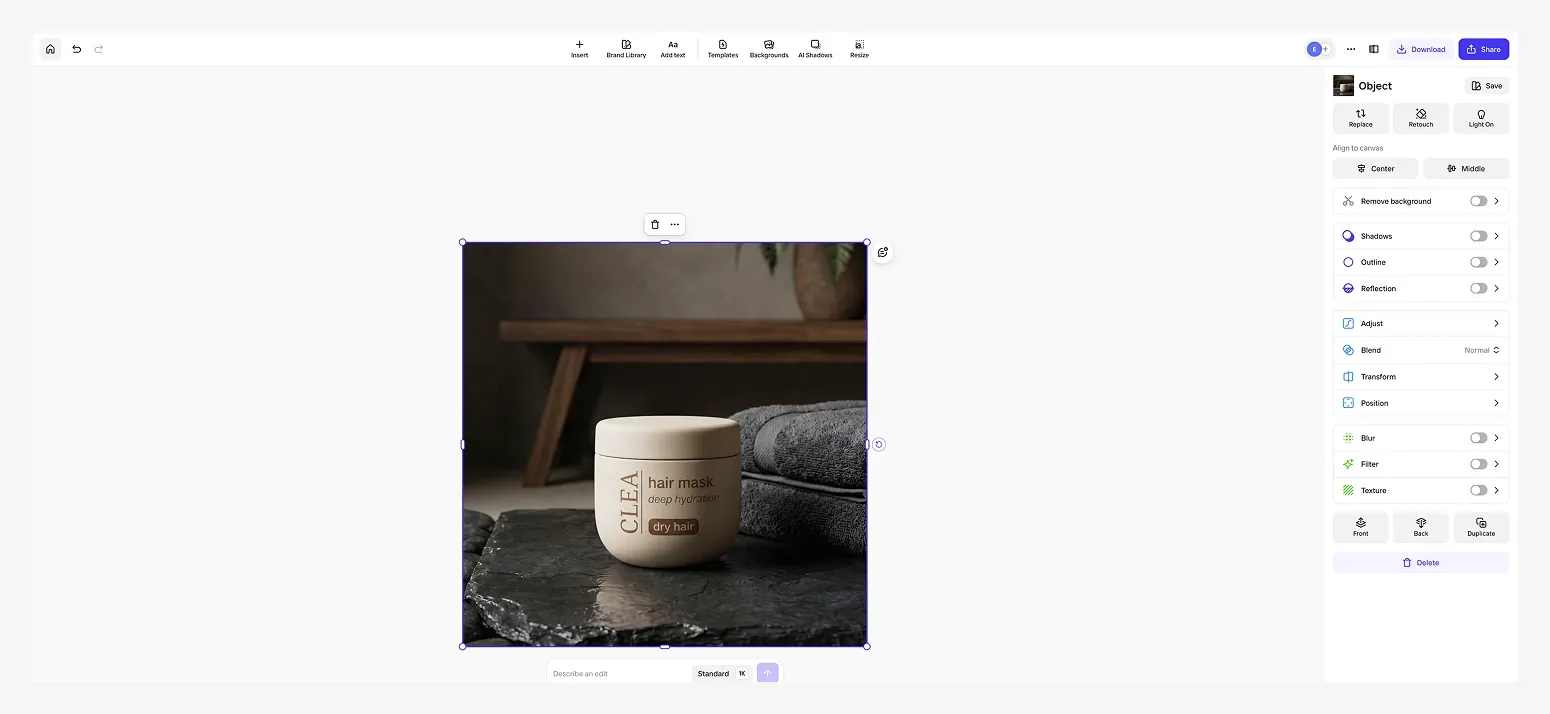
Task: Go to the home screen icon
Action: pos(50,49)
